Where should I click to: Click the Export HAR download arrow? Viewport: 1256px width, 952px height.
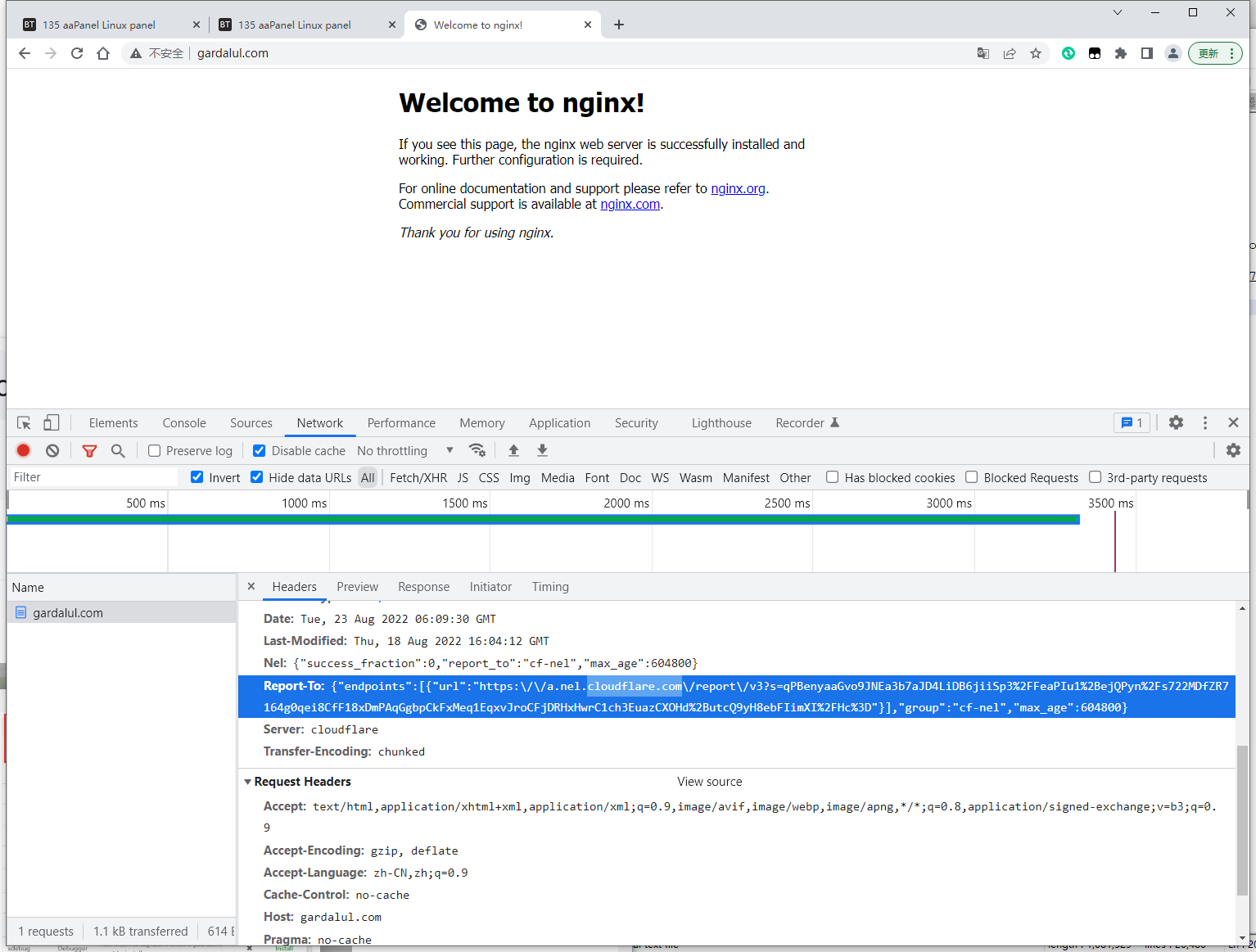click(x=542, y=450)
